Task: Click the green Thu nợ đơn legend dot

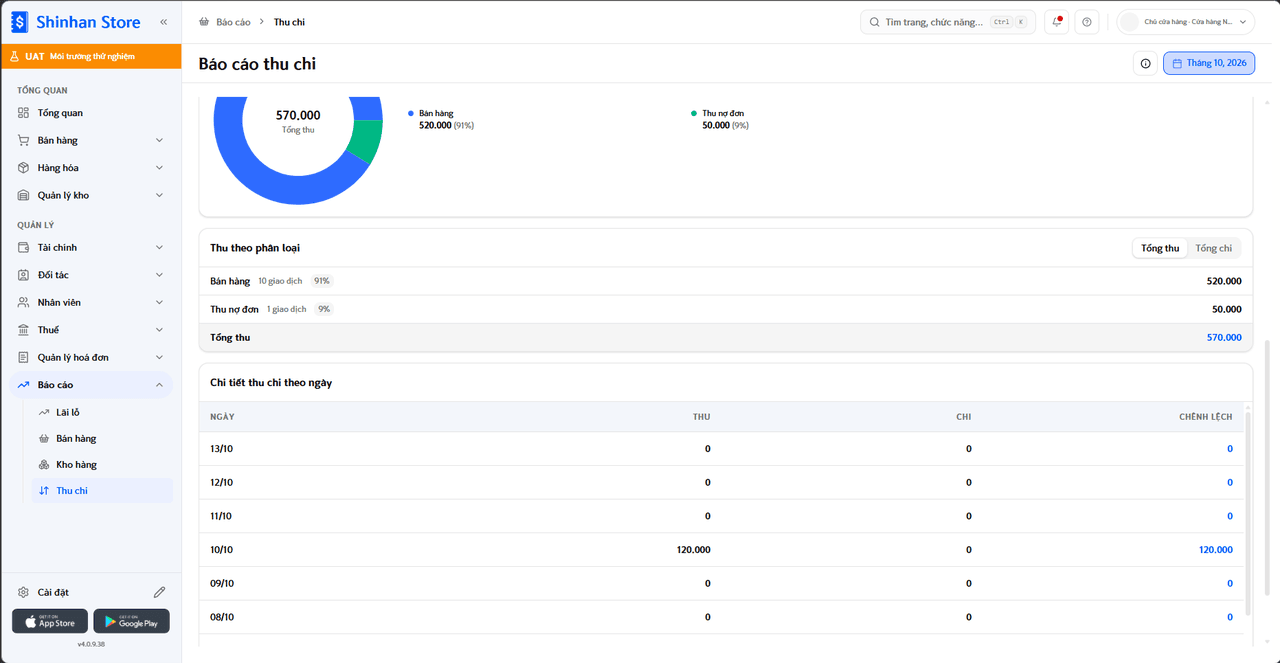Action: [x=694, y=114]
